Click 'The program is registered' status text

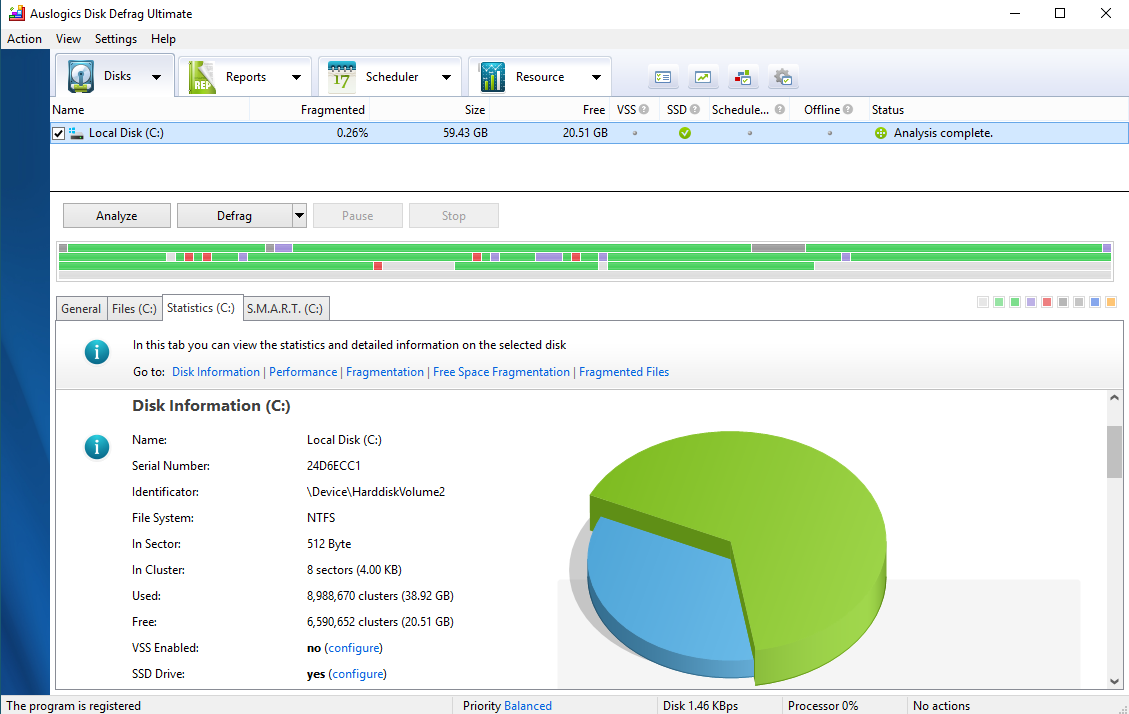(x=73, y=706)
